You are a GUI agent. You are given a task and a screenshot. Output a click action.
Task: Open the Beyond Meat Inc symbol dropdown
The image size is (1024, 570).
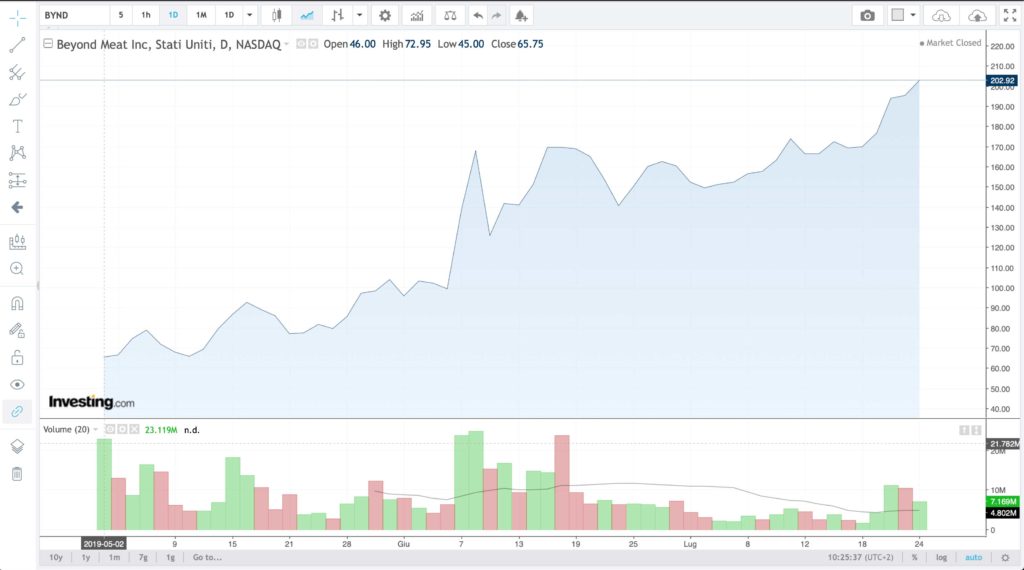coord(286,44)
